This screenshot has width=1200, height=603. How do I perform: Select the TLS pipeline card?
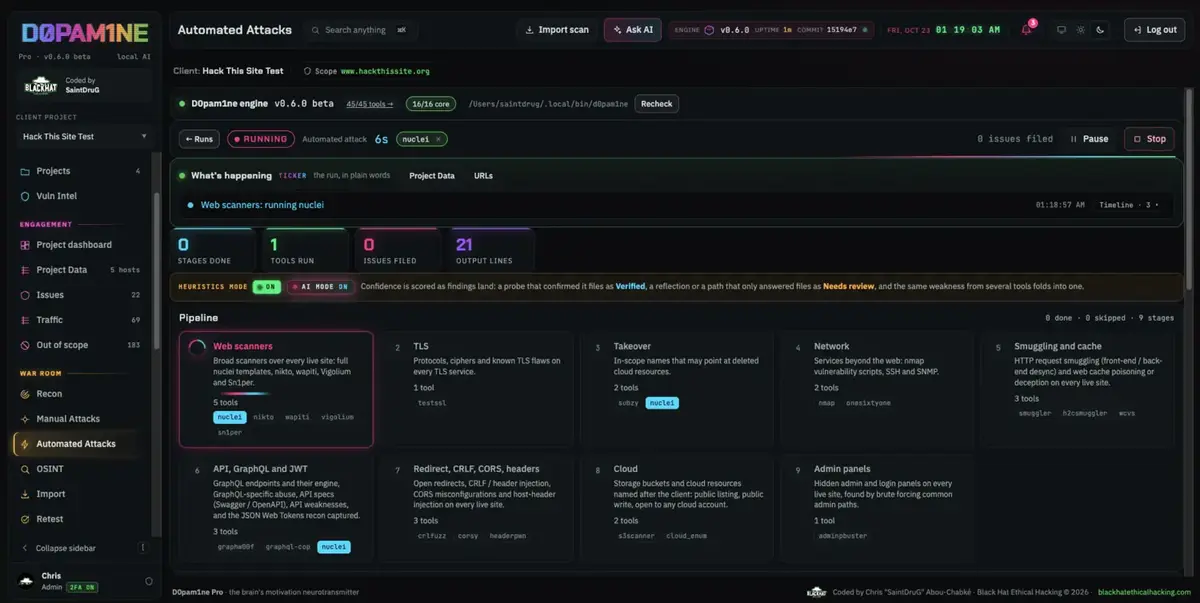click(x=477, y=389)
